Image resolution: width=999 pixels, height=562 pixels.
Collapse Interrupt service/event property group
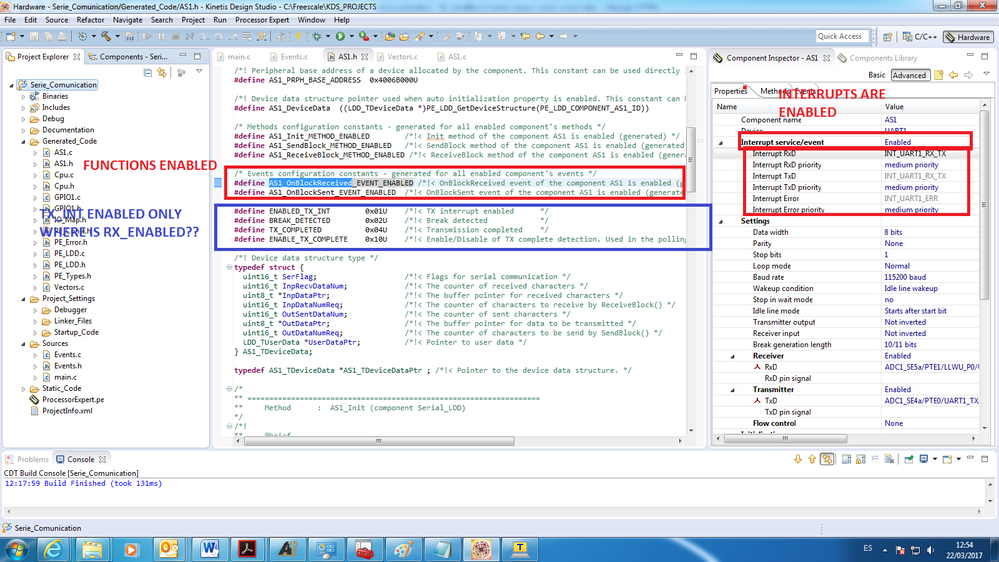tap(721, 143)
